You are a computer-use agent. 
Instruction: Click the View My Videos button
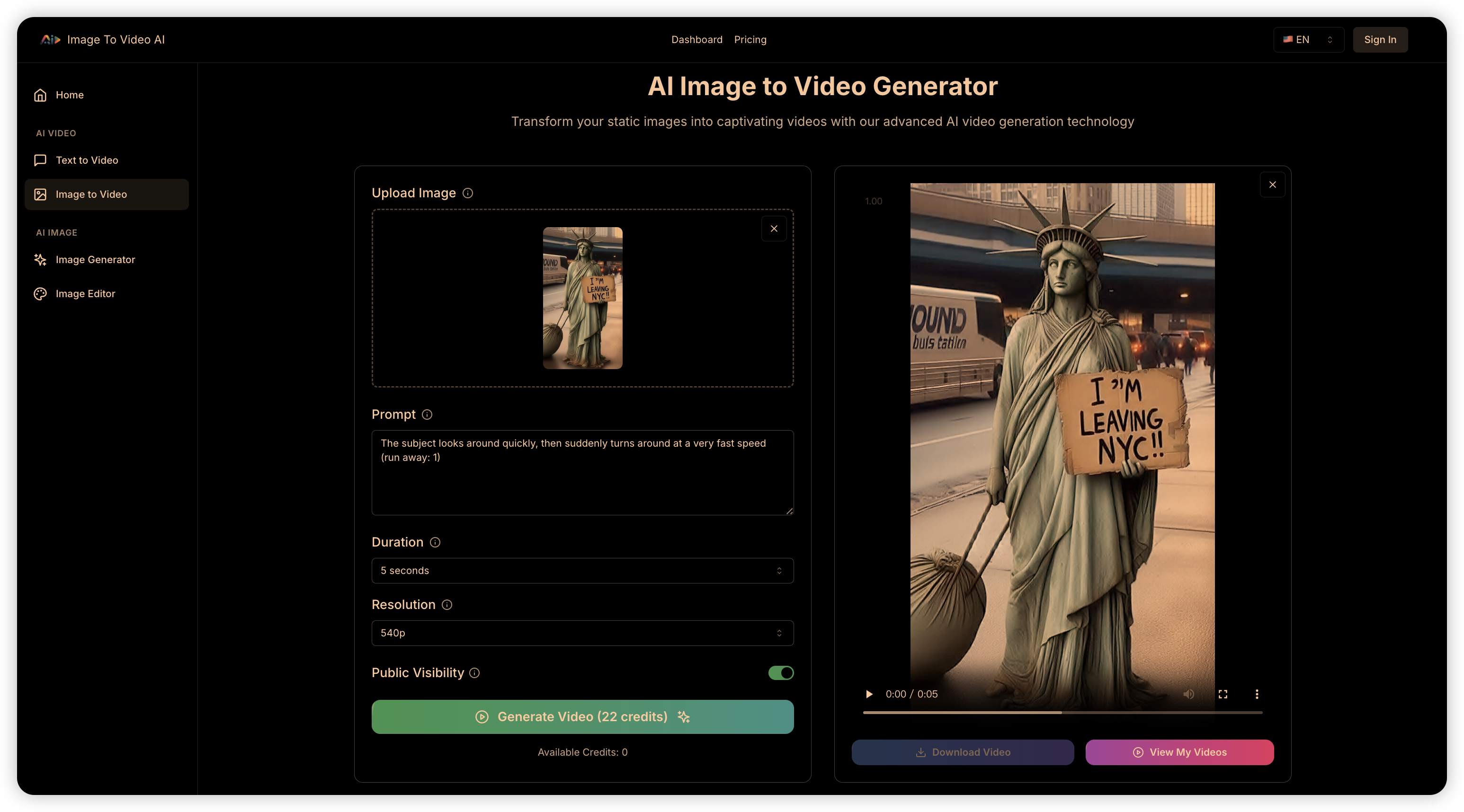point(1179,752)
